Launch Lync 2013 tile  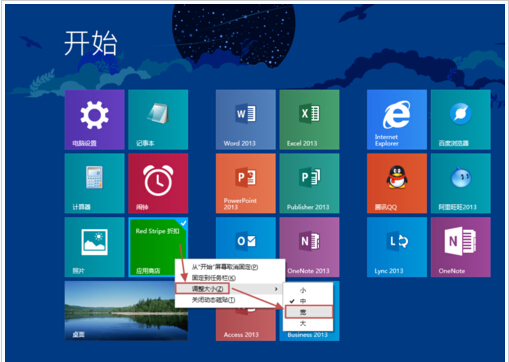[397, 247]
